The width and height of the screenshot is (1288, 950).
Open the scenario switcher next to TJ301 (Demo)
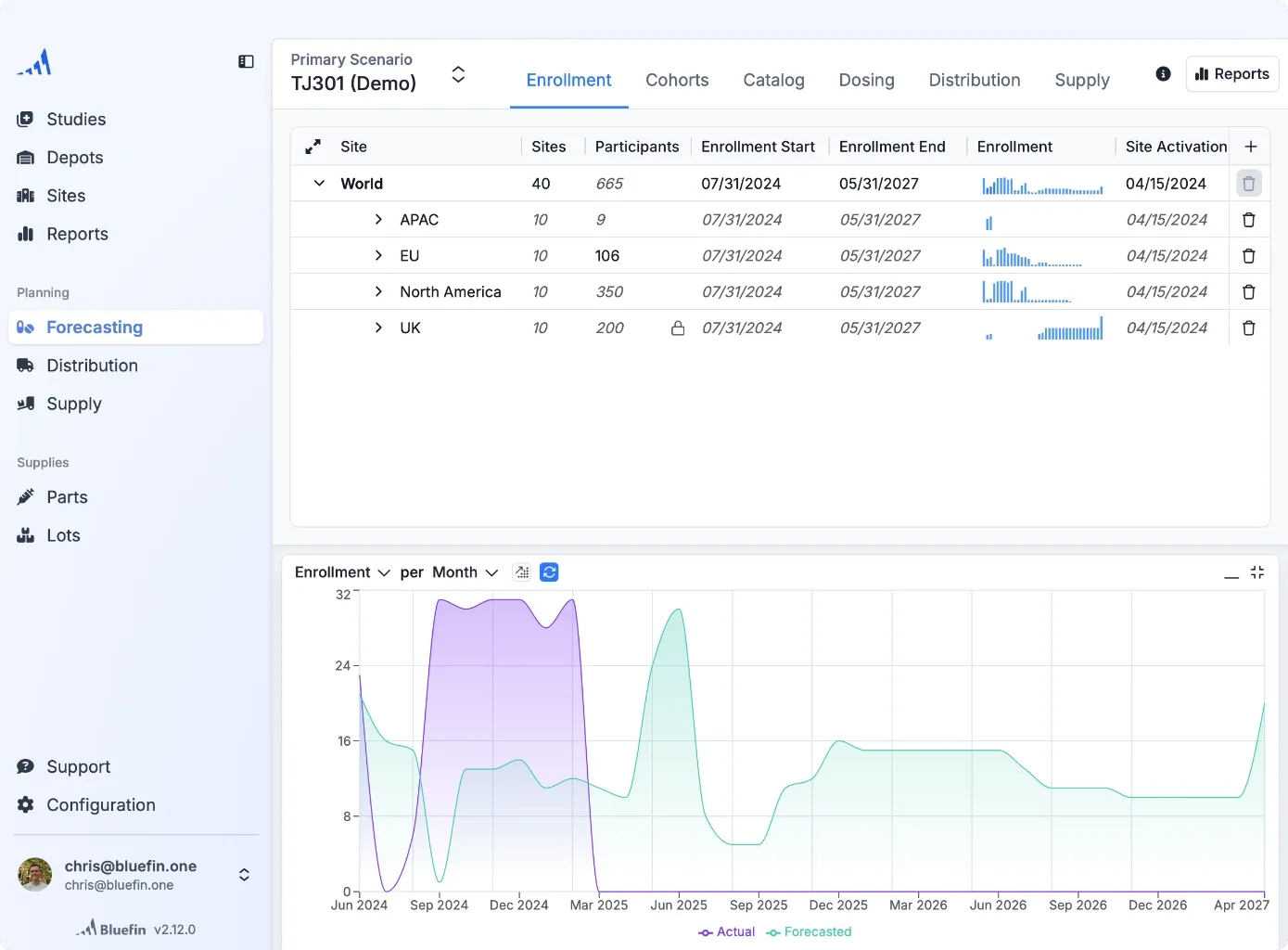tap(458, 73)
